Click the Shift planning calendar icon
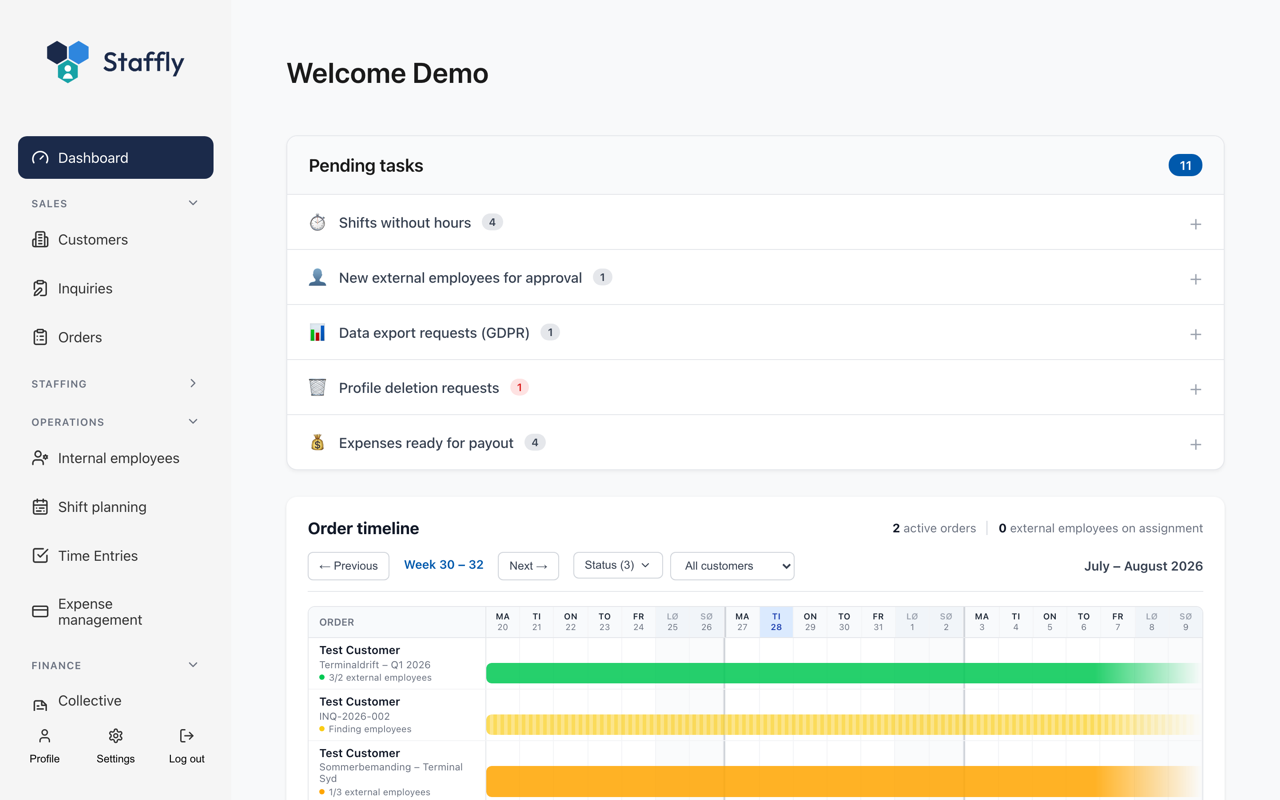1280x800 pixels. click(x=40, y=507)
